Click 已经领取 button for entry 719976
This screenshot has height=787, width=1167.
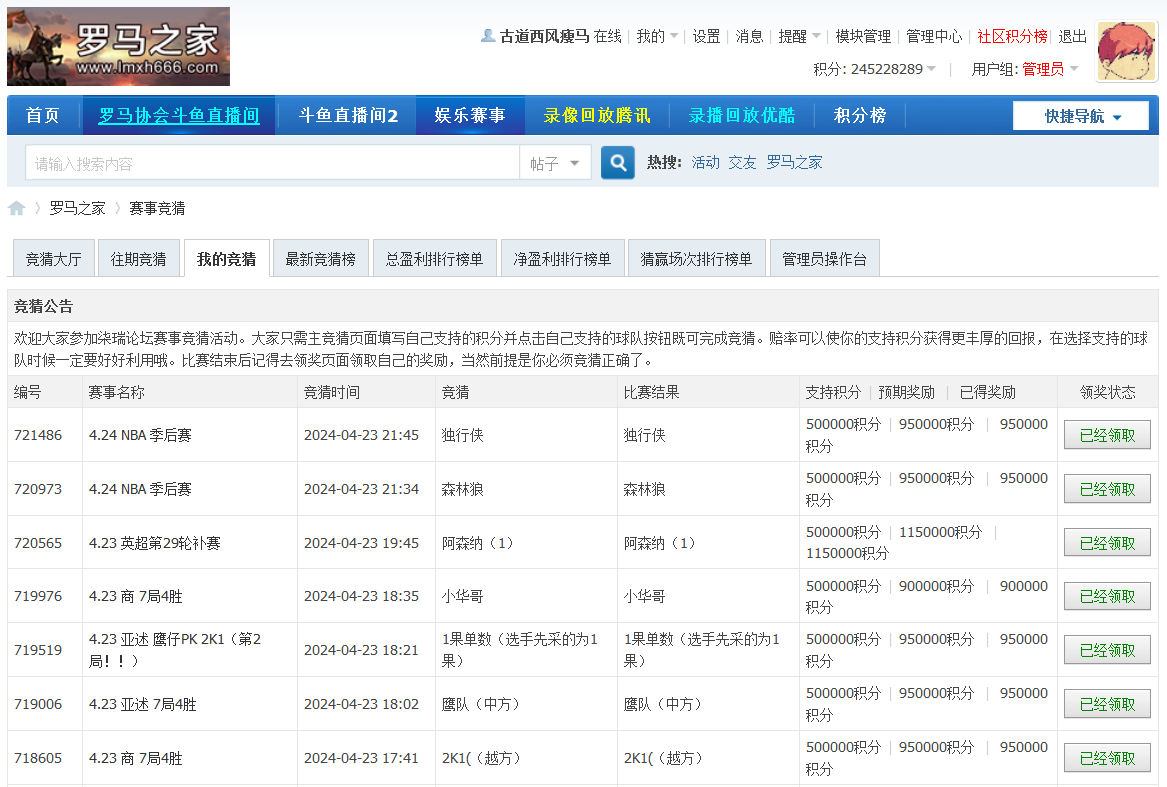point(1107,597)
